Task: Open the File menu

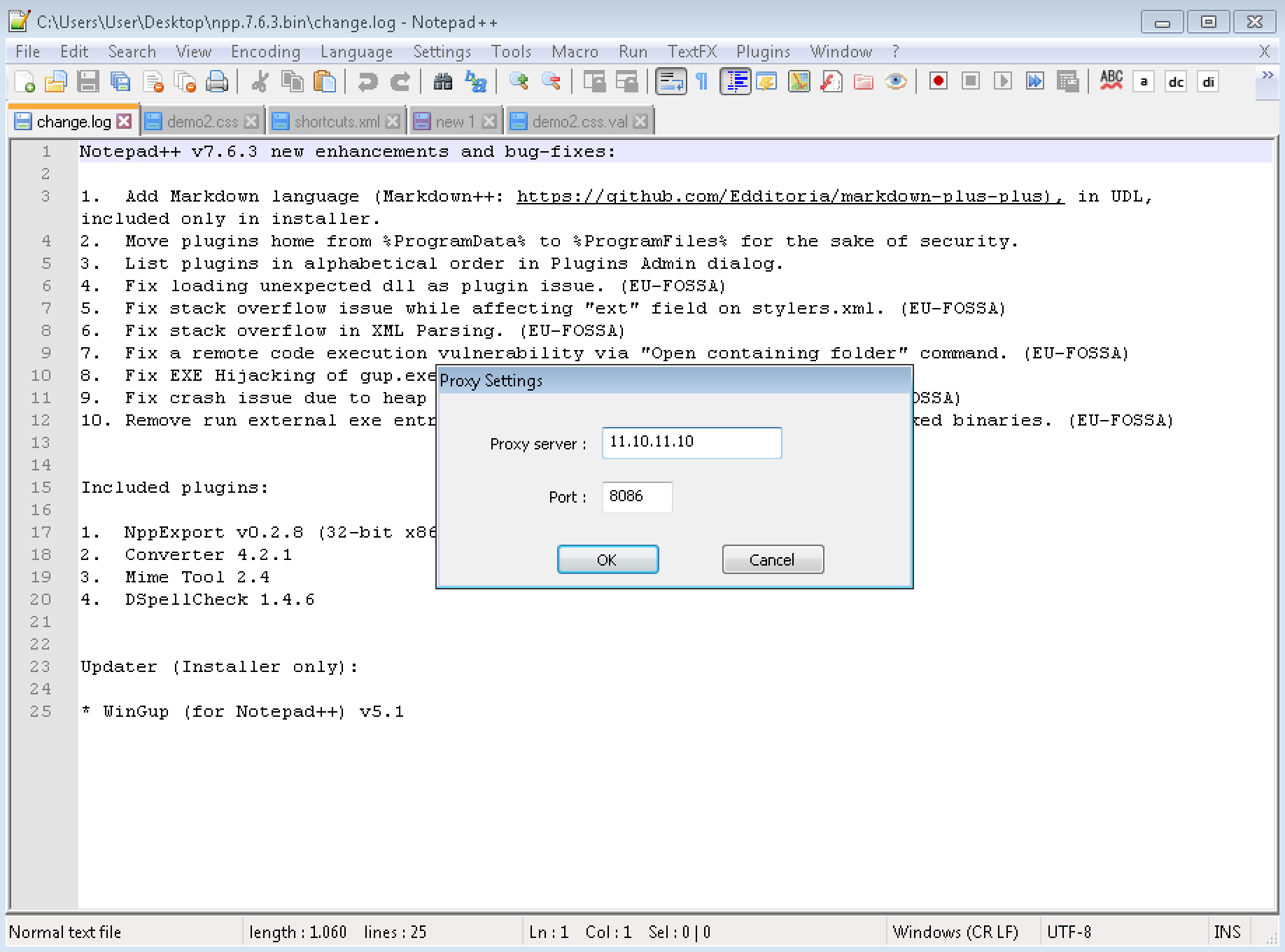Action: 28,52
